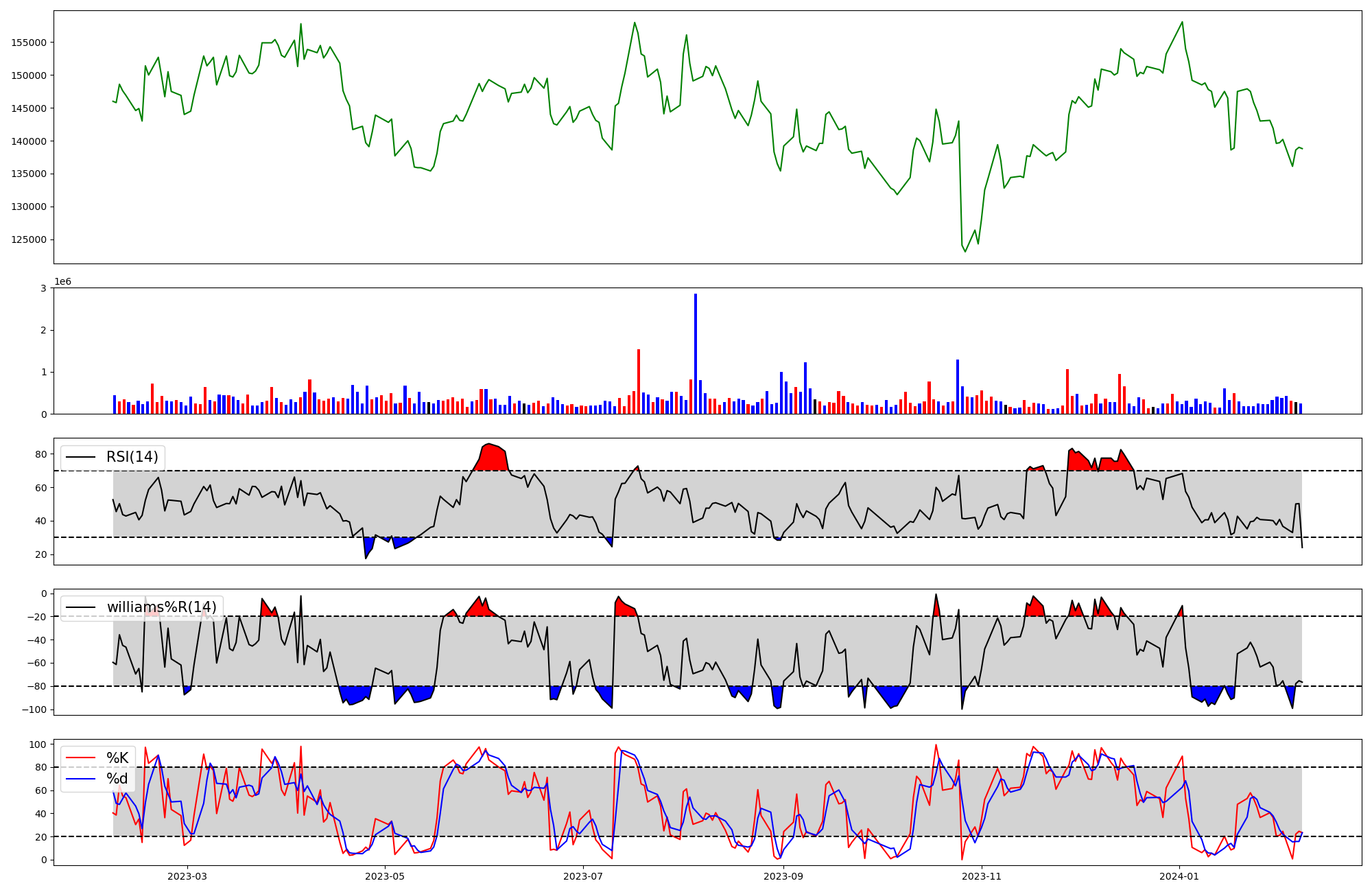Viewport: 1372px width, 892px height.
Task: Click the 145000 price axis label
Action: (29, 108)
